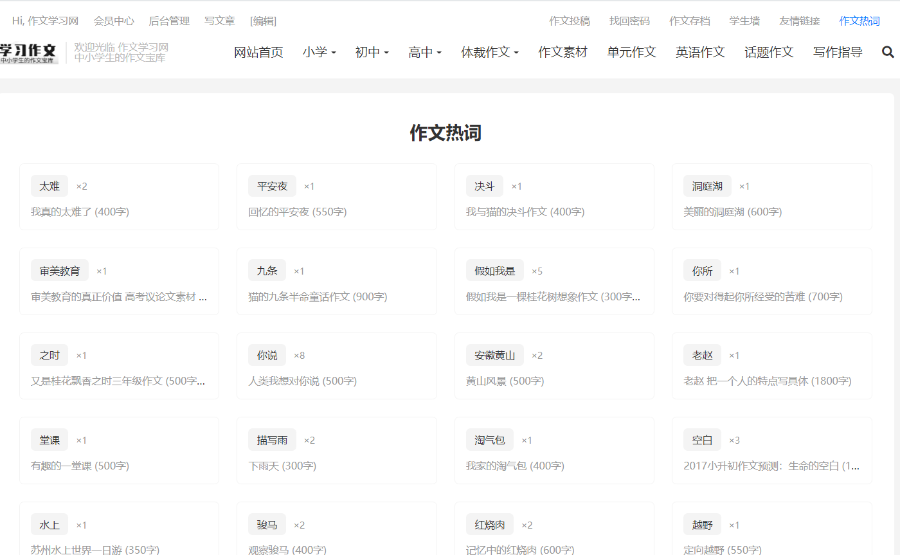
Task: Click the 审美教育 tag
Action: (x=60, y=271)
